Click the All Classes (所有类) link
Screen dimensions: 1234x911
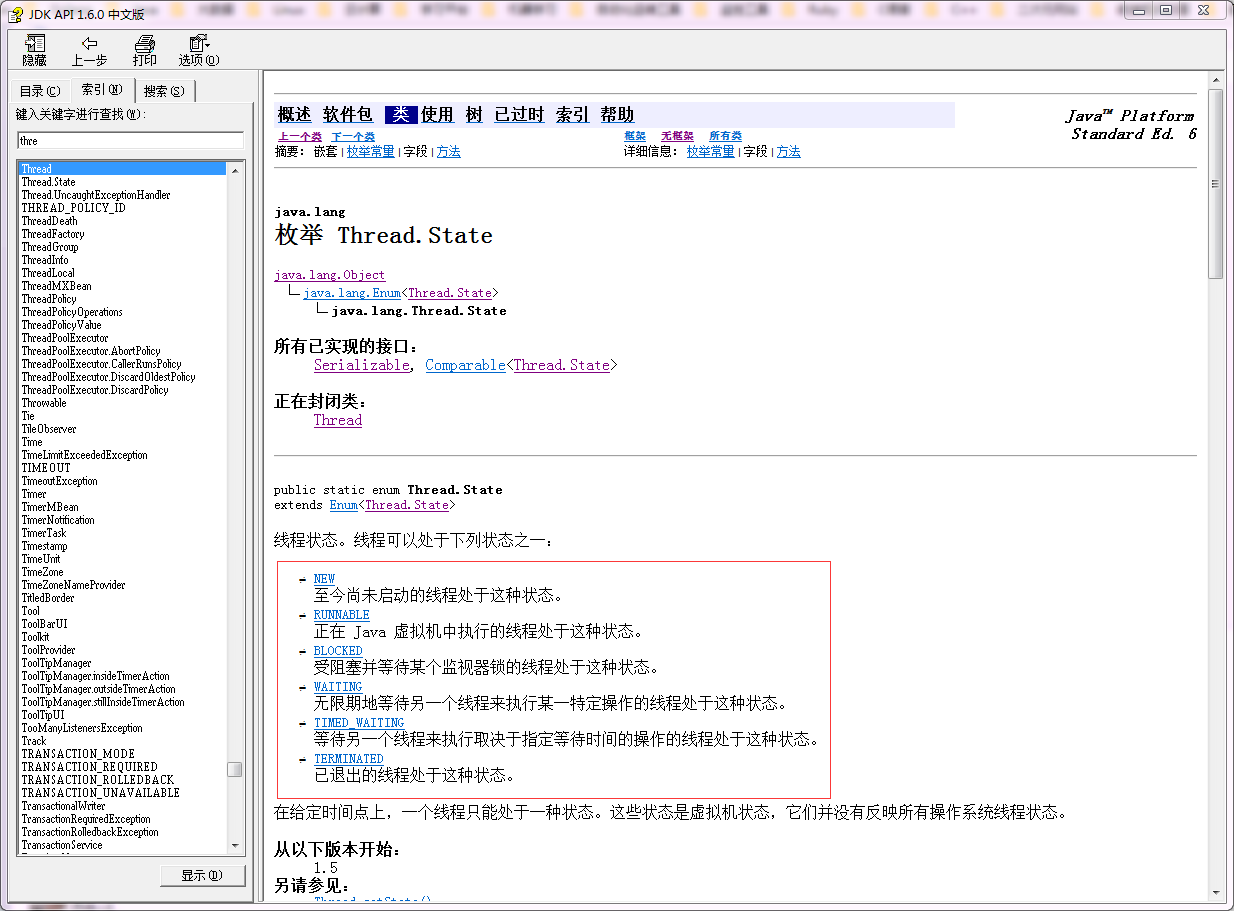726,136
